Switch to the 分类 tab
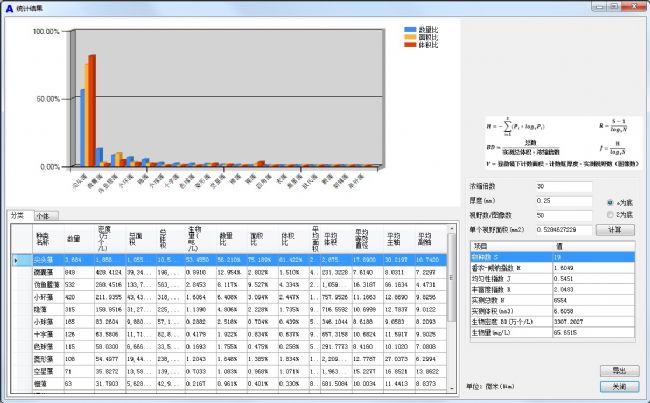The image size is (650, 403). pyautogui.click(x=19, y=215)
